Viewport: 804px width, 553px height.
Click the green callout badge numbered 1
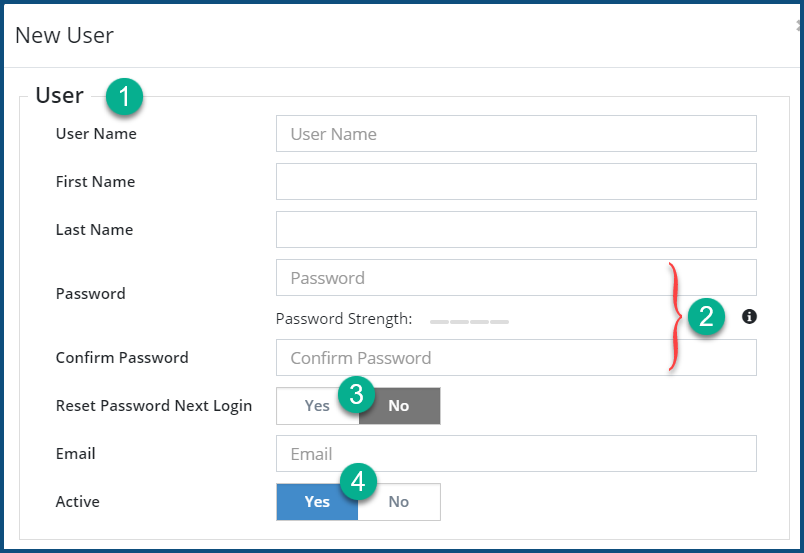[125, 97]
